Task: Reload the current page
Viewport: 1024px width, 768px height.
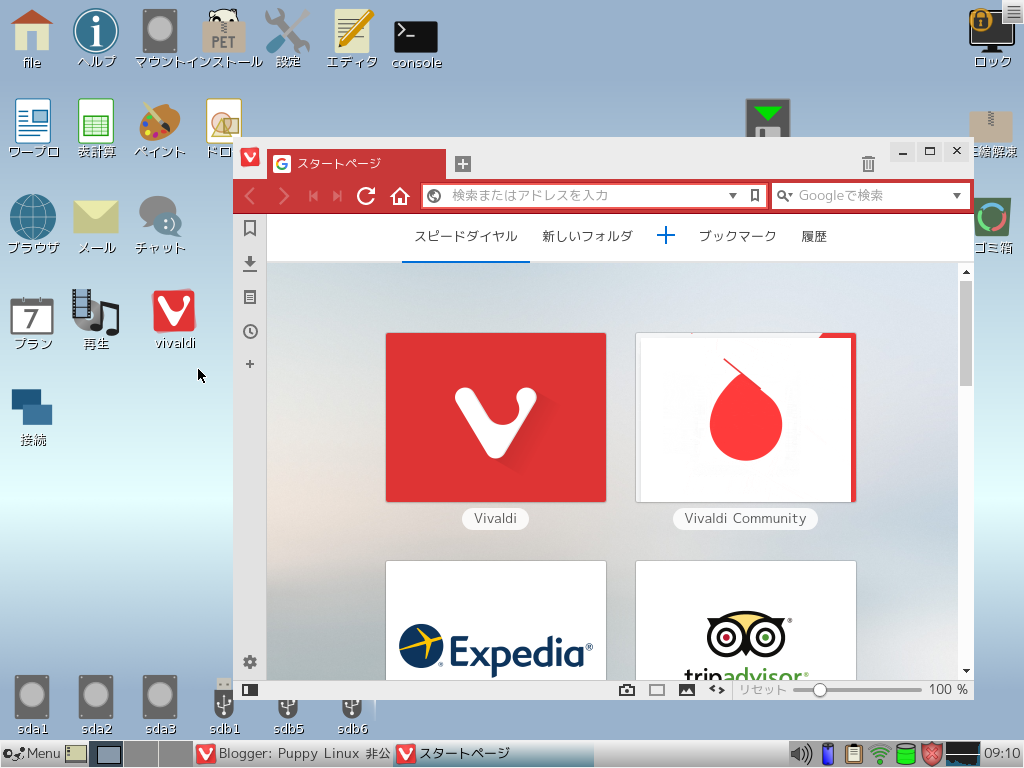Action: click(x=366, y=196)
